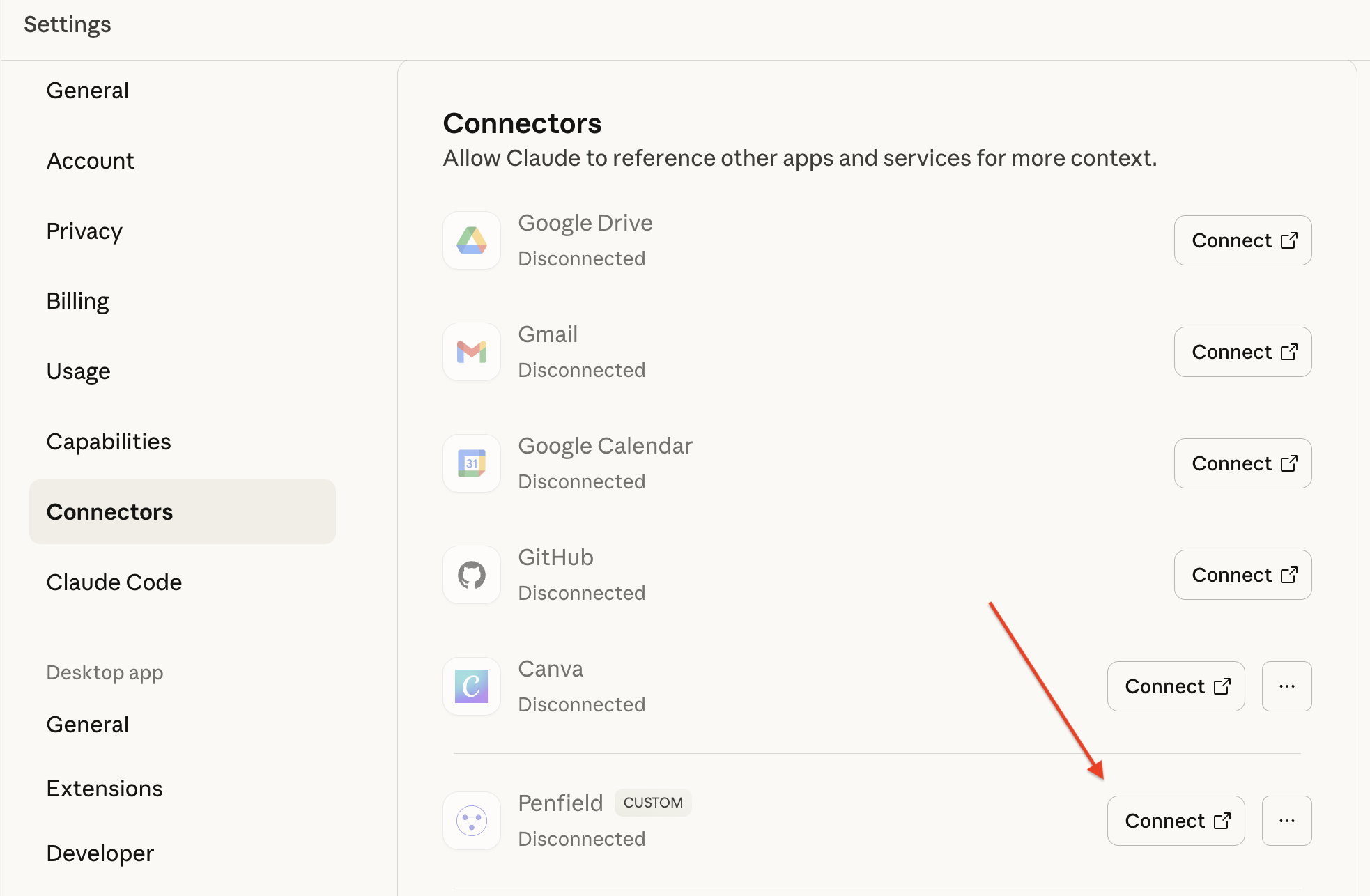Connect the GitHub connector
Viewport: 1370px width, 896px height.
1242,575
